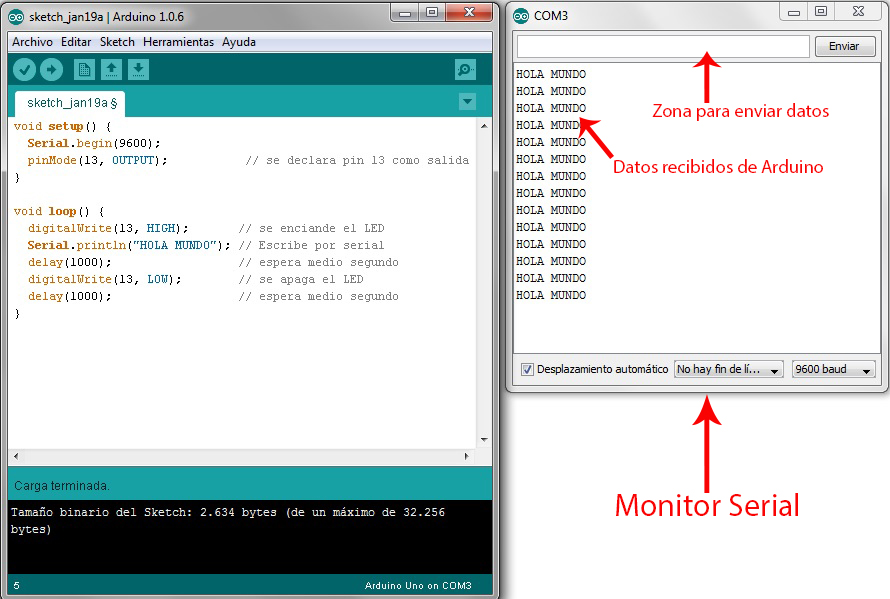Open the Archivo menu
890x599 pixels.
(x=32, y=42)
